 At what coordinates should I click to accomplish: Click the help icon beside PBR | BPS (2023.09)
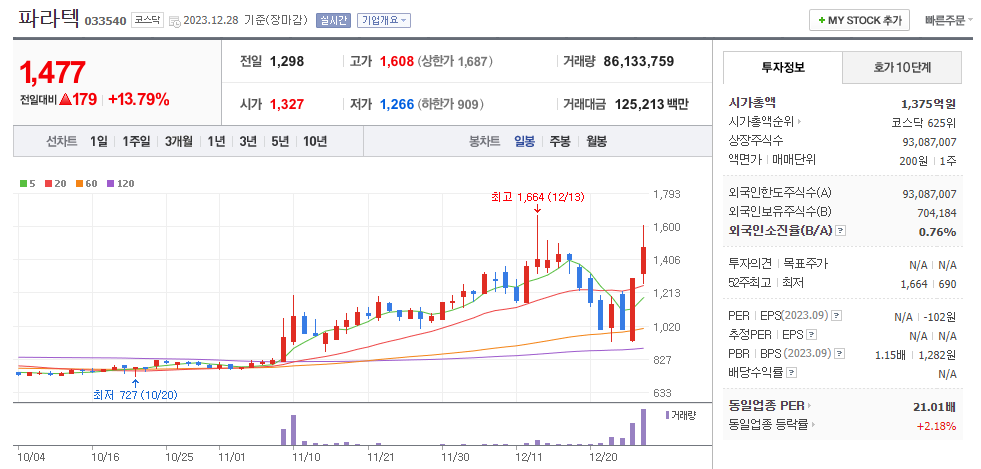[839, 353]
